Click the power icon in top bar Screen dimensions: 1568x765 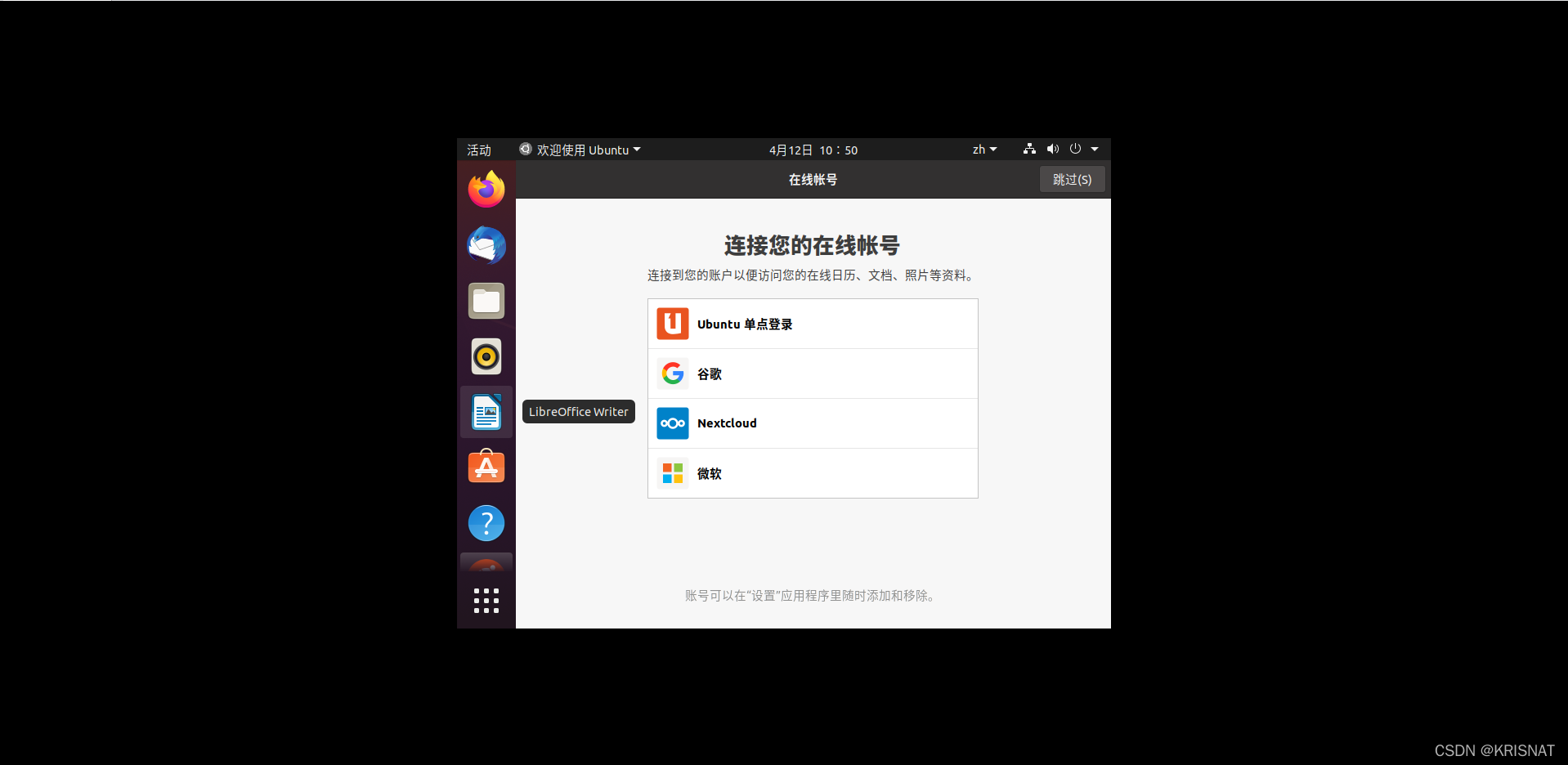[1075, 149]
